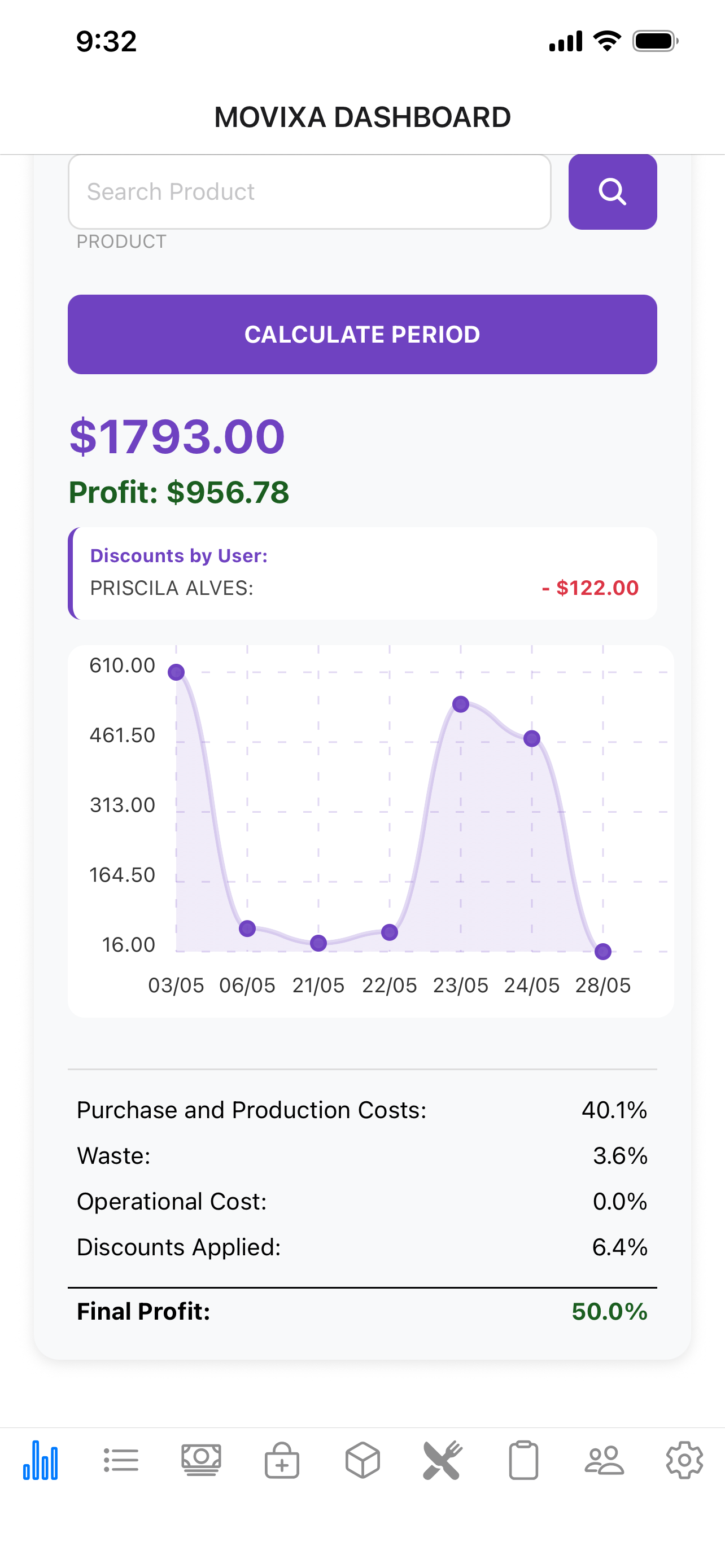Screen dimensions: 725x1568
Task: Select the 03/05 data point on chart
Action: [x=177, y=673]
